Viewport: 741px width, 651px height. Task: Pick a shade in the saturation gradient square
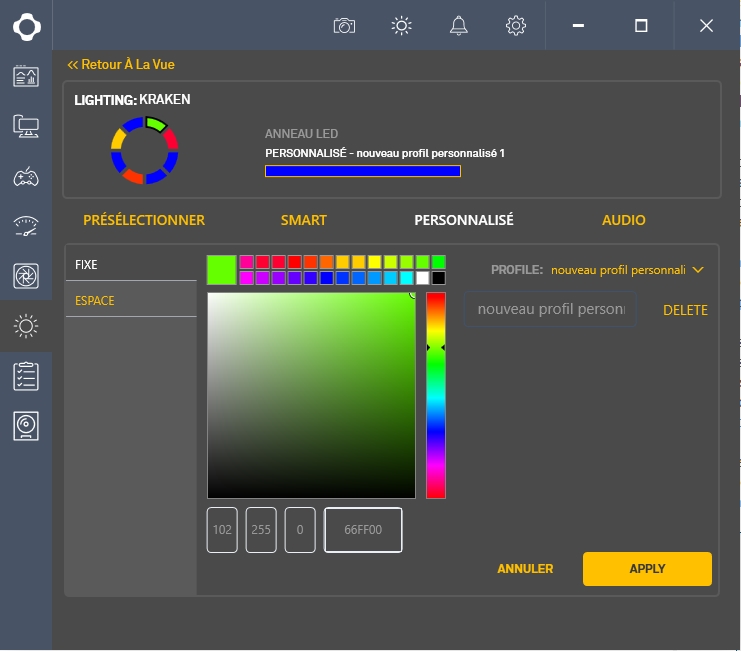311,395
